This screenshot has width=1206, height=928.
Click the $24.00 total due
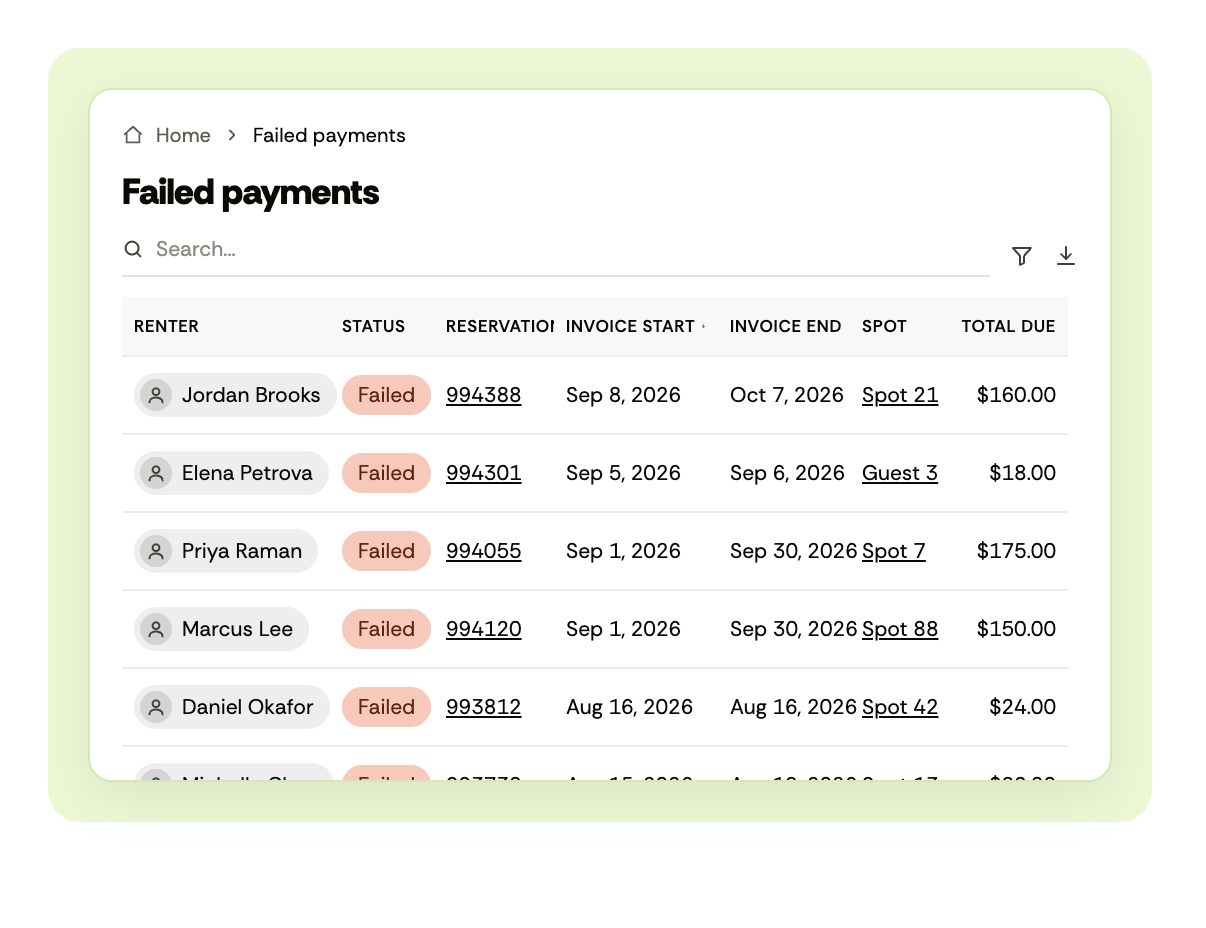click(x=1022, y=707)
